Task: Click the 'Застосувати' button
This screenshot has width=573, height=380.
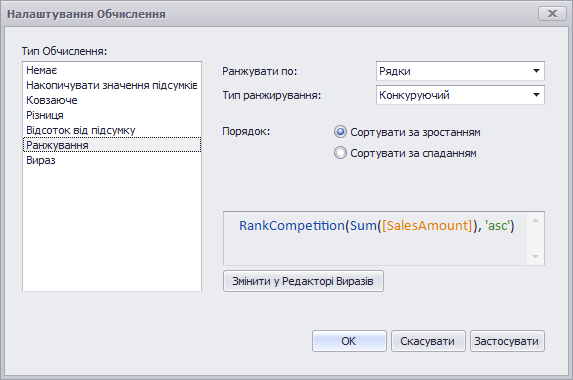Action: tap(507, 341)
